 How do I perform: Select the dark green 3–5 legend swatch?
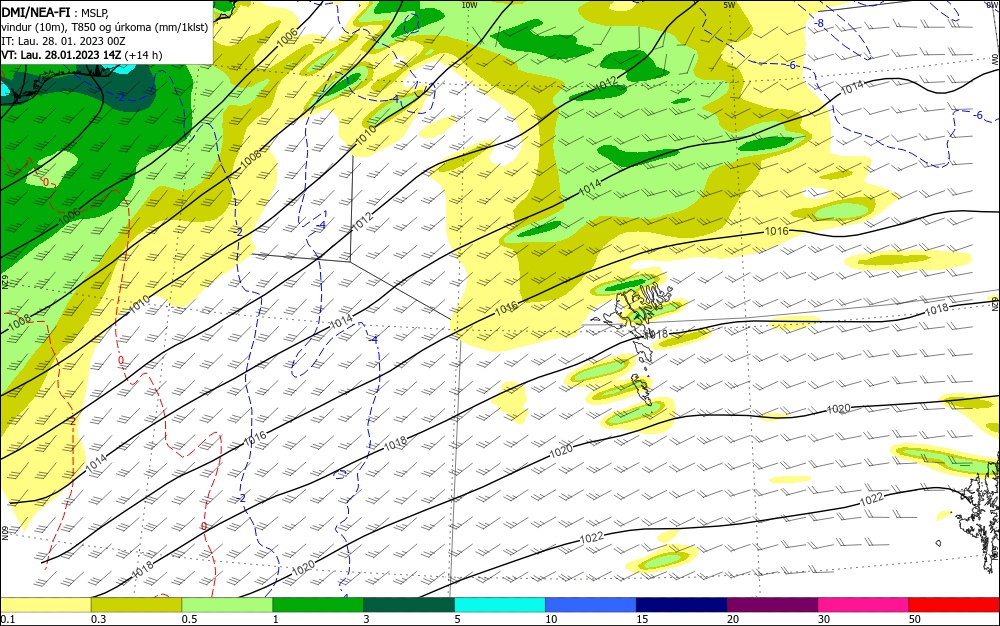pos(409,605)
